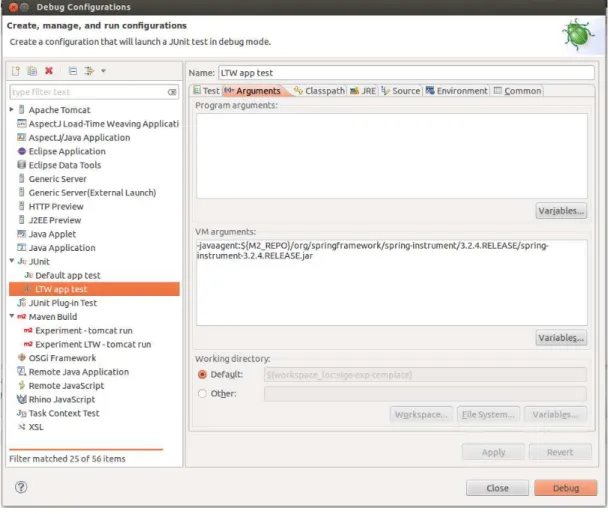Image resolution: width=609 pixels, height=514 pixels.
Task: Click inside the Program arguments text area
Action: coord(392,156)
